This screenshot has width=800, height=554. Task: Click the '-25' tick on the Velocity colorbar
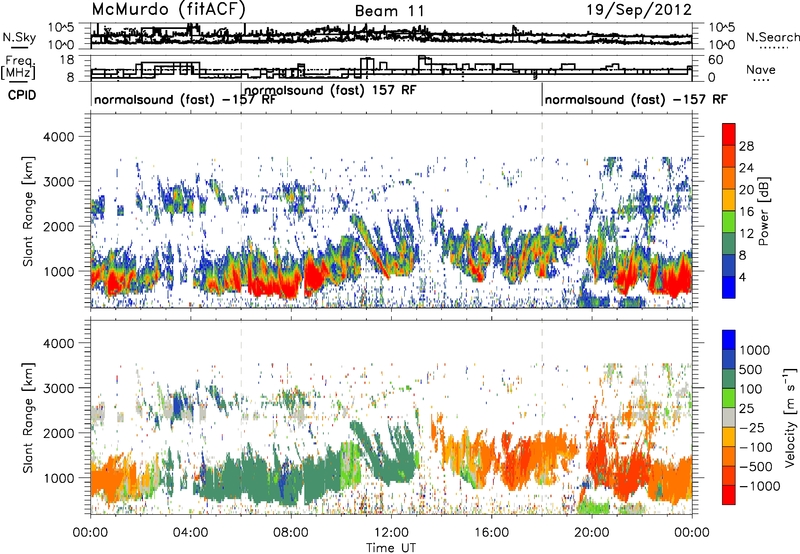coord(753,427)
